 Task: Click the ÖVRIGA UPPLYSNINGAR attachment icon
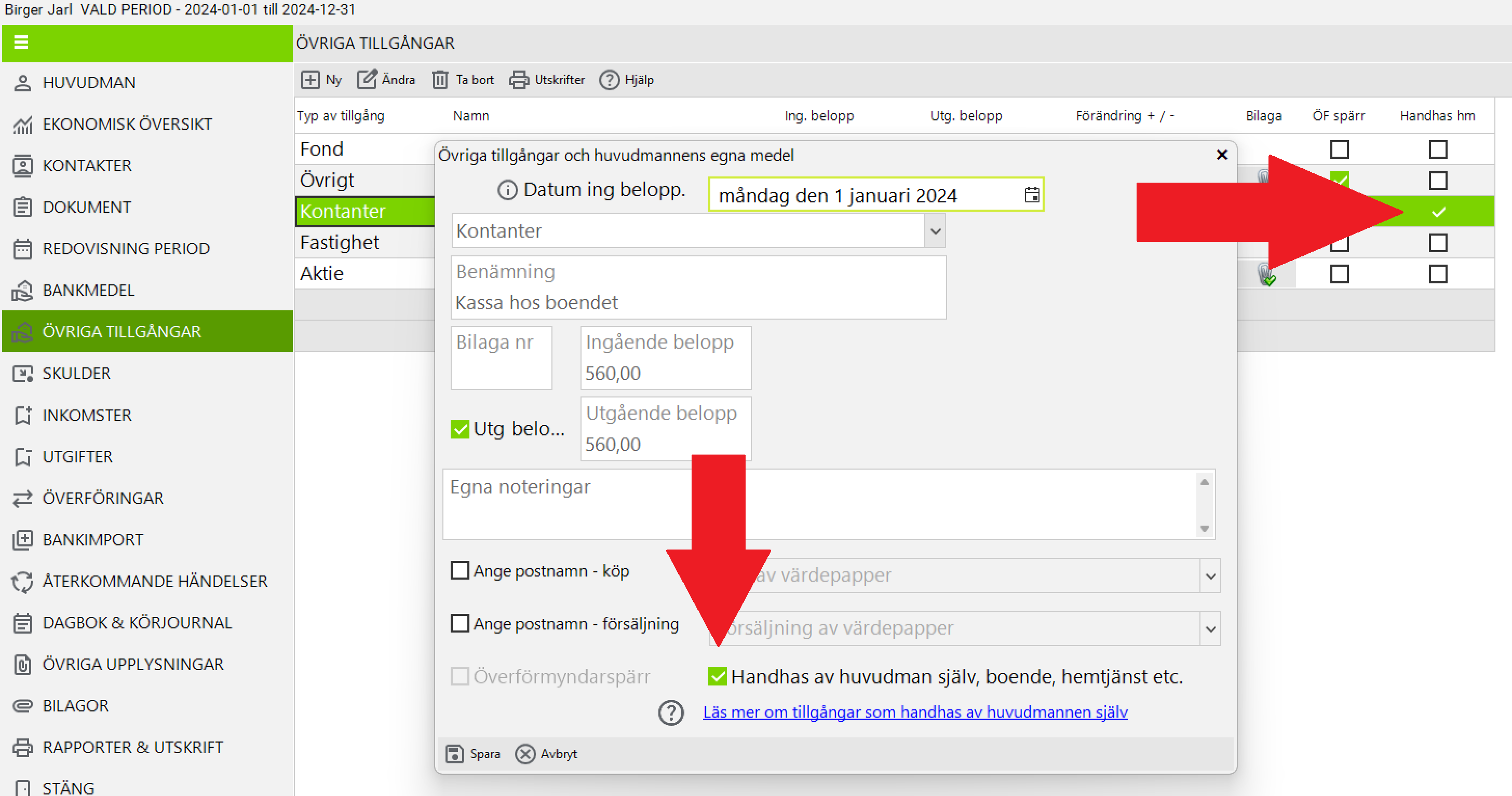tap(22, 665)
